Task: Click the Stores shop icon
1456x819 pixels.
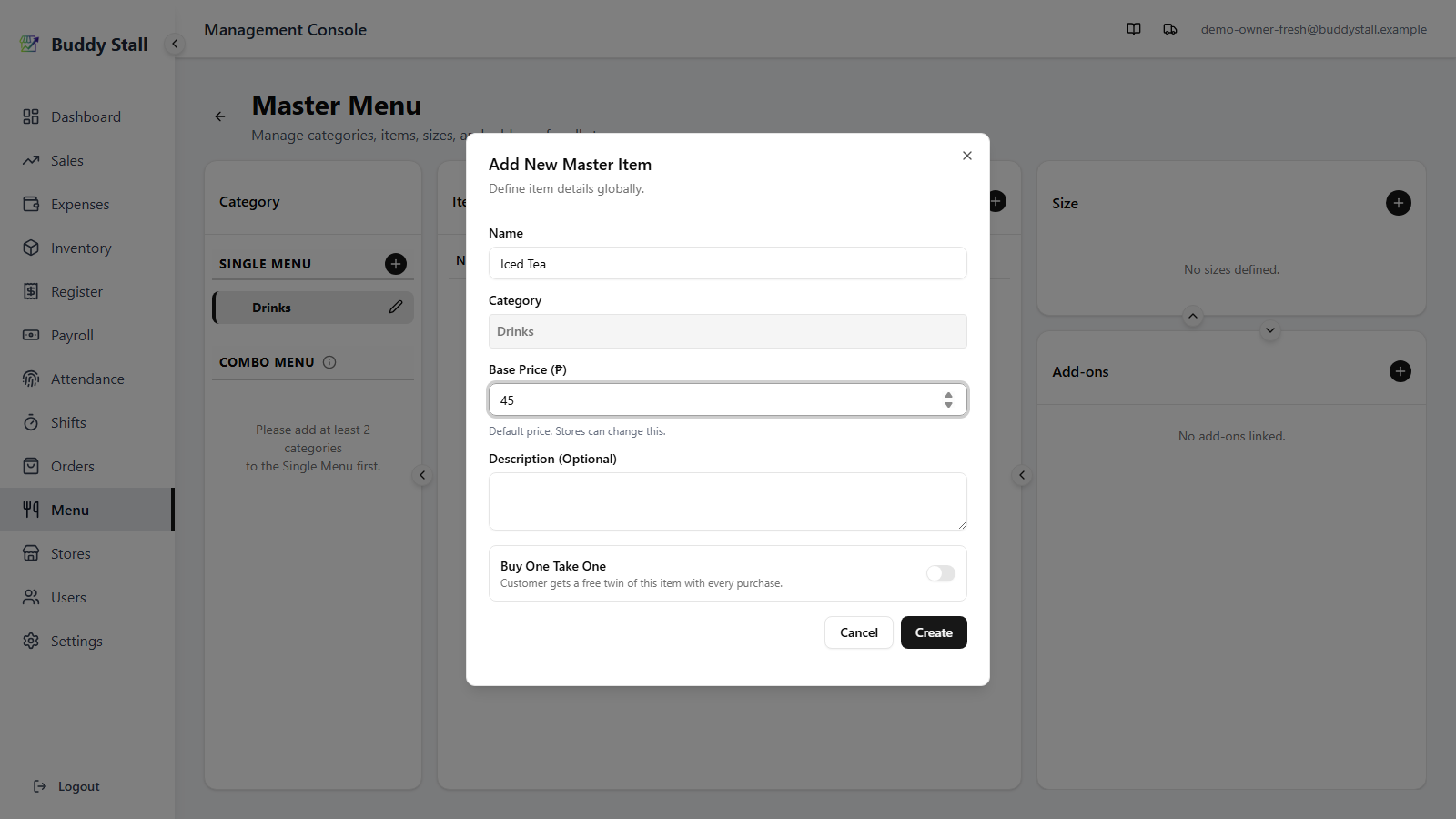Action: click(x=31, y=553)
